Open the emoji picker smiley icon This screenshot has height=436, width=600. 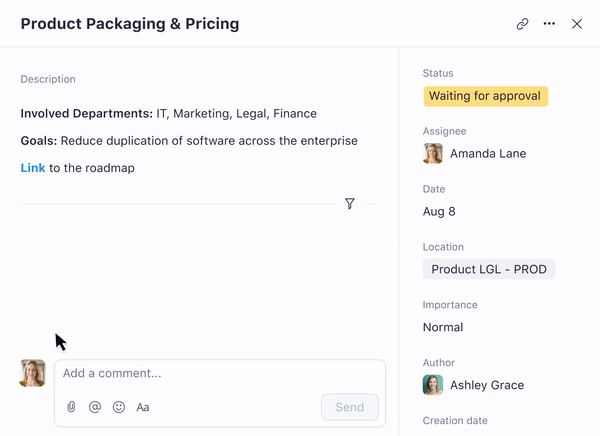[x=119, y=407]
